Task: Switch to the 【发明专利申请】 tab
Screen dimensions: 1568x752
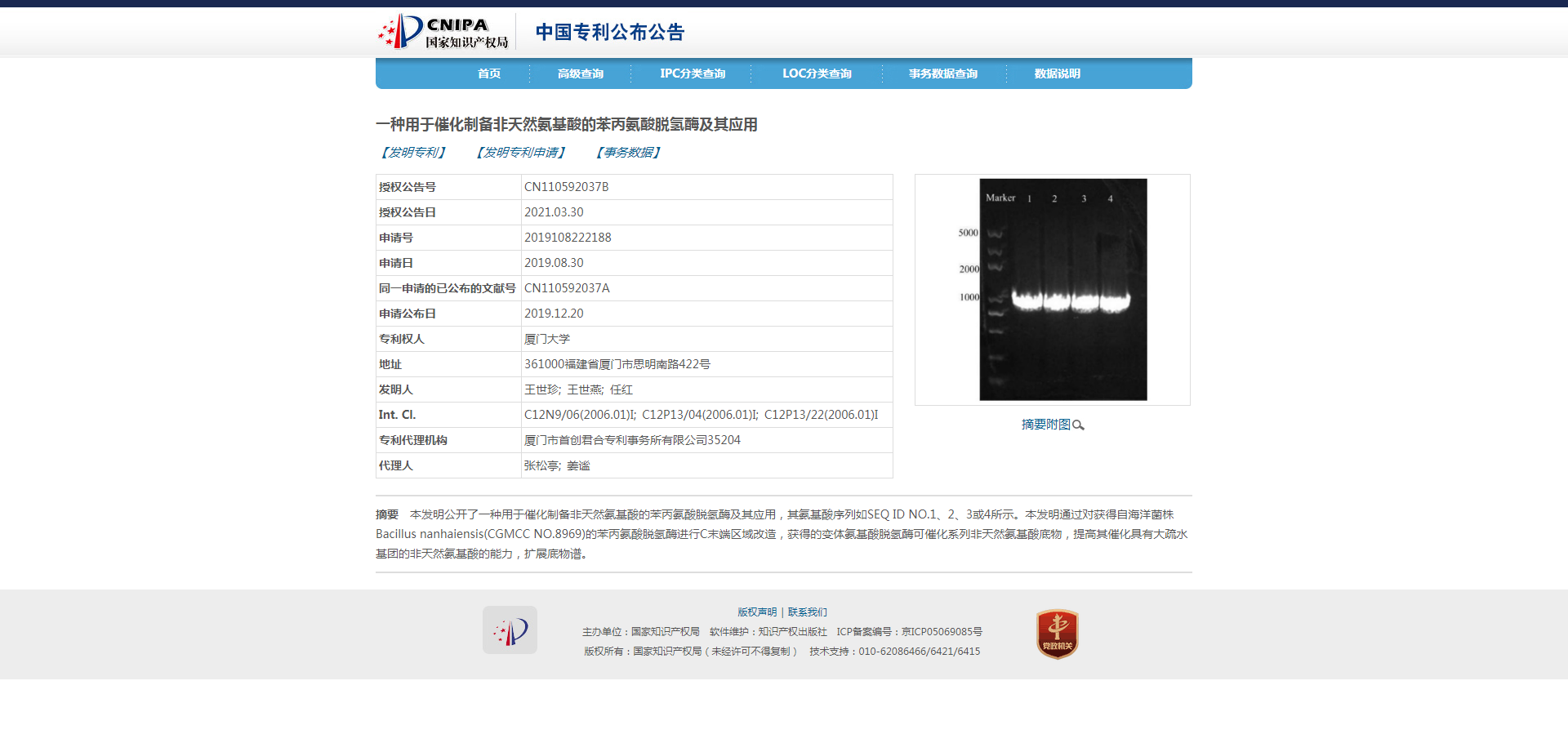Action: coord(521,153)
